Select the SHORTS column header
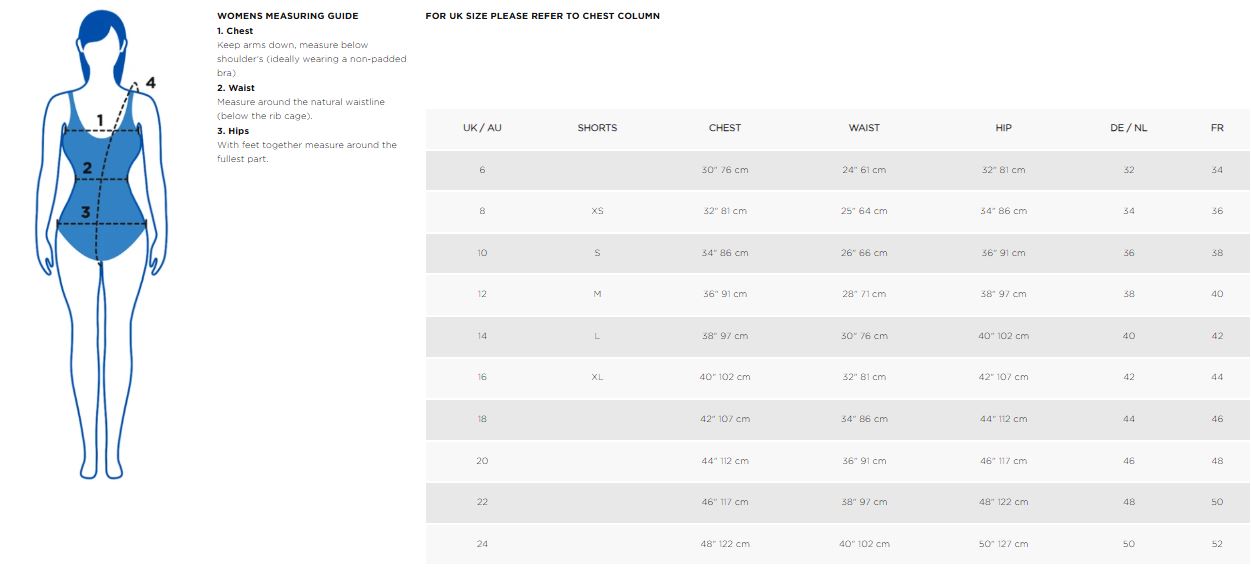 click(x=597, y=128)
